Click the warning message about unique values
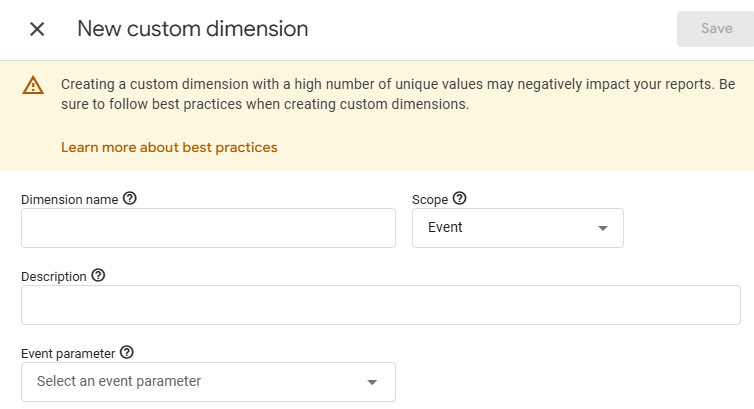 tap(398, 94)
